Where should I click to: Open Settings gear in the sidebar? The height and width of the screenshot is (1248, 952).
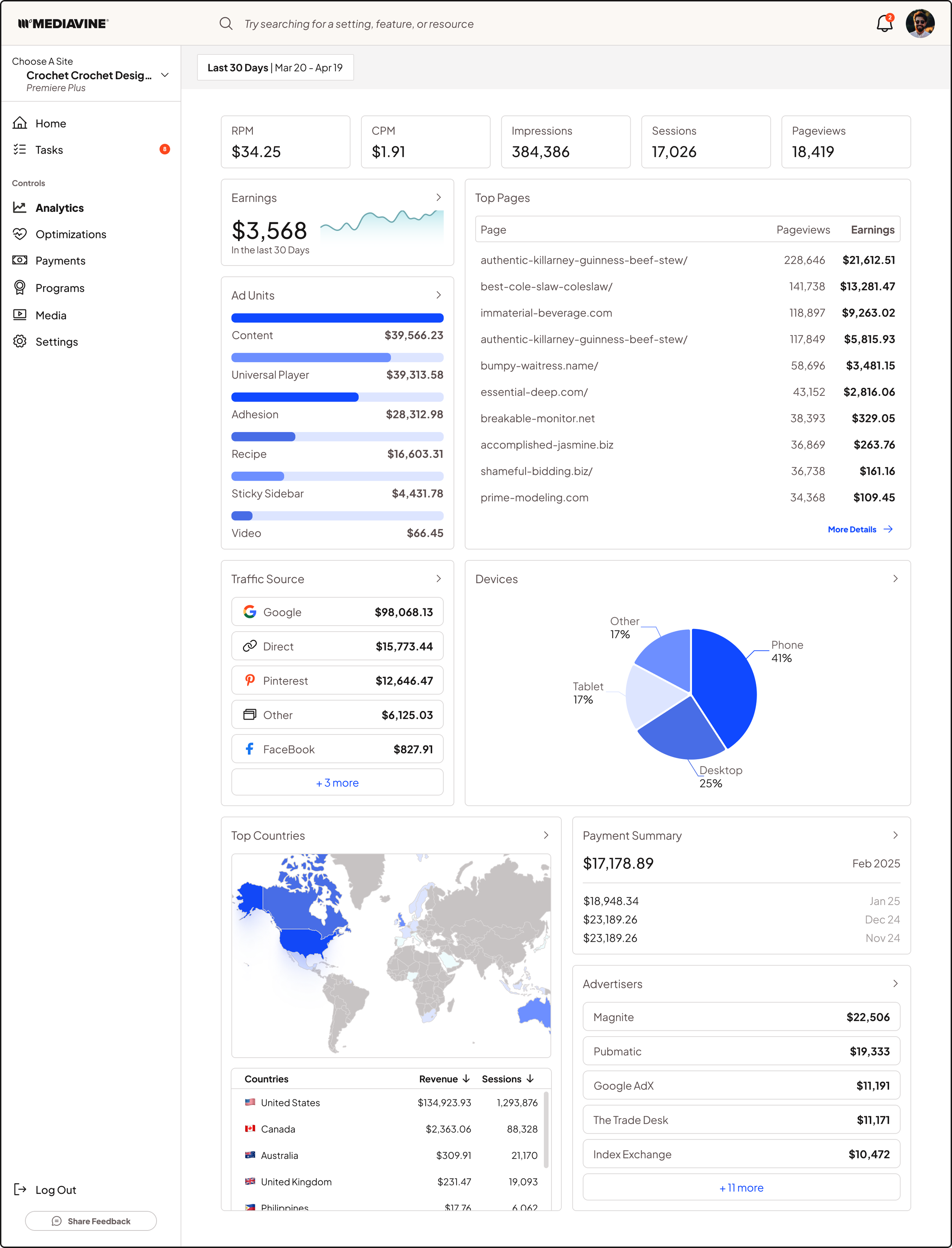tap(20, 341)
